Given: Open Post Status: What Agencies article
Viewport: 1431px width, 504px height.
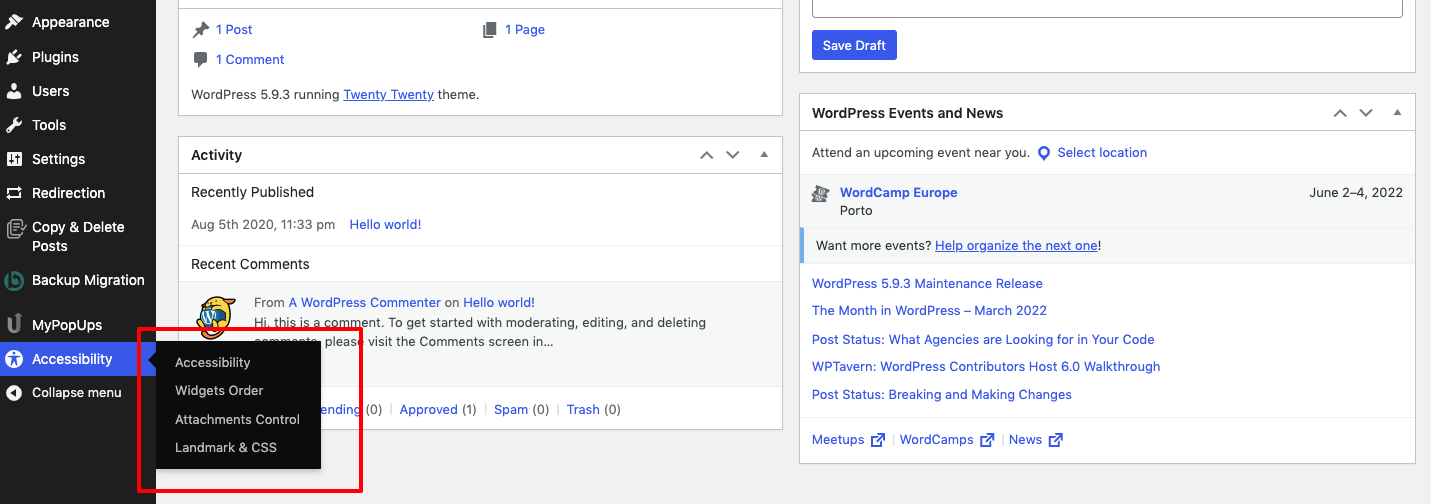Looking at the screenshot, I should pos(983,340).
